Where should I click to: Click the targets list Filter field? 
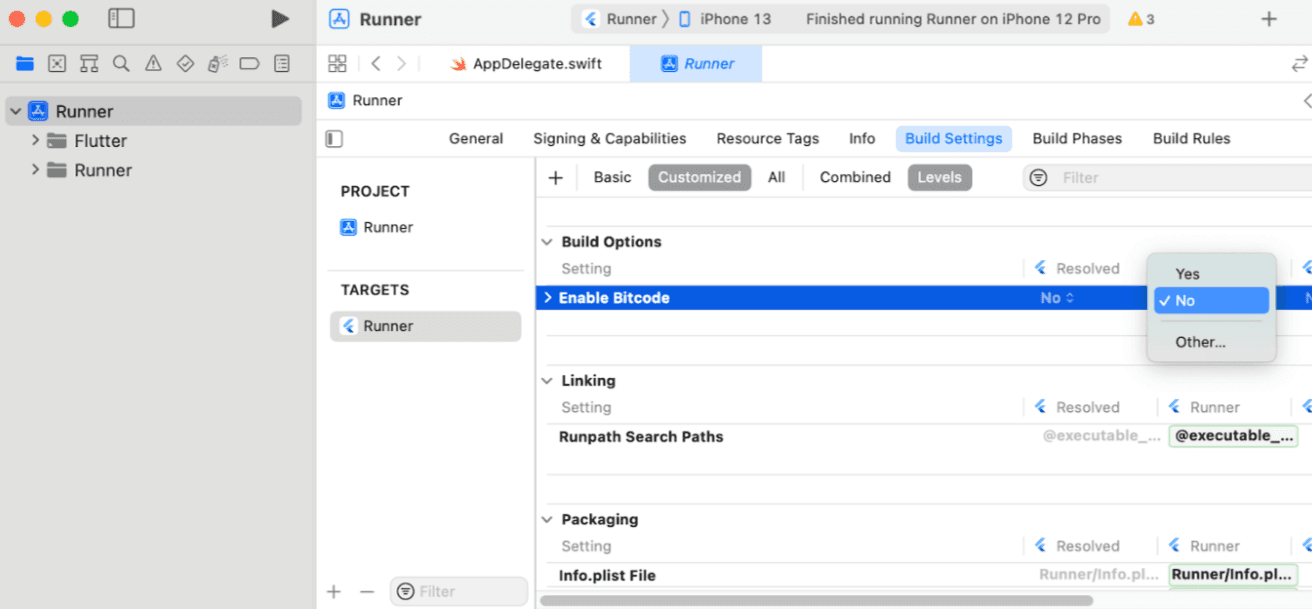click(459, 592)
